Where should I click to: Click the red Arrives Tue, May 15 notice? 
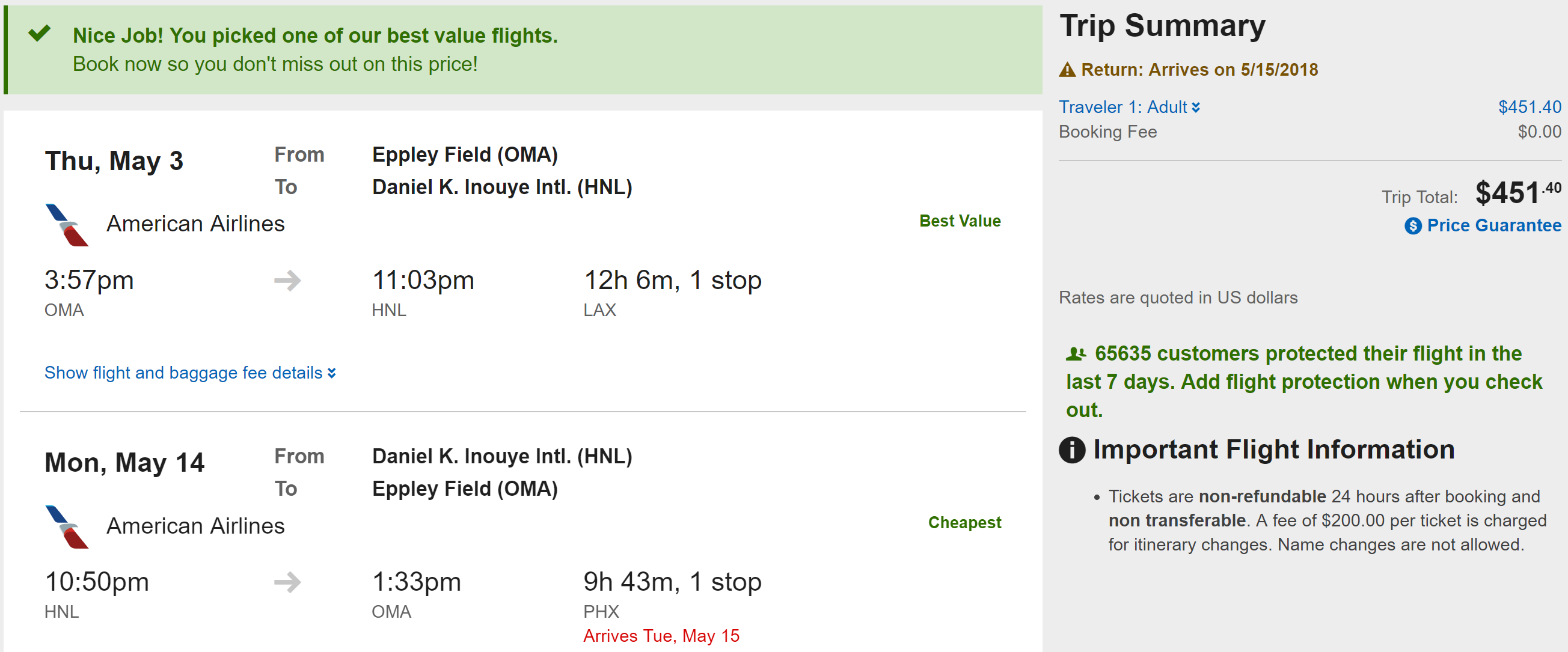[x=661, y=636]
